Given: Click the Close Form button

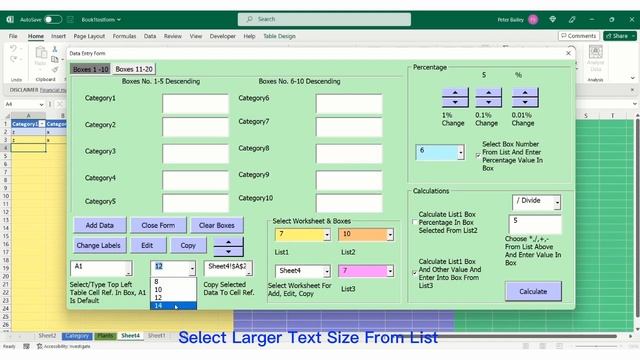Looking at the screenshot, I should [158, 225].
